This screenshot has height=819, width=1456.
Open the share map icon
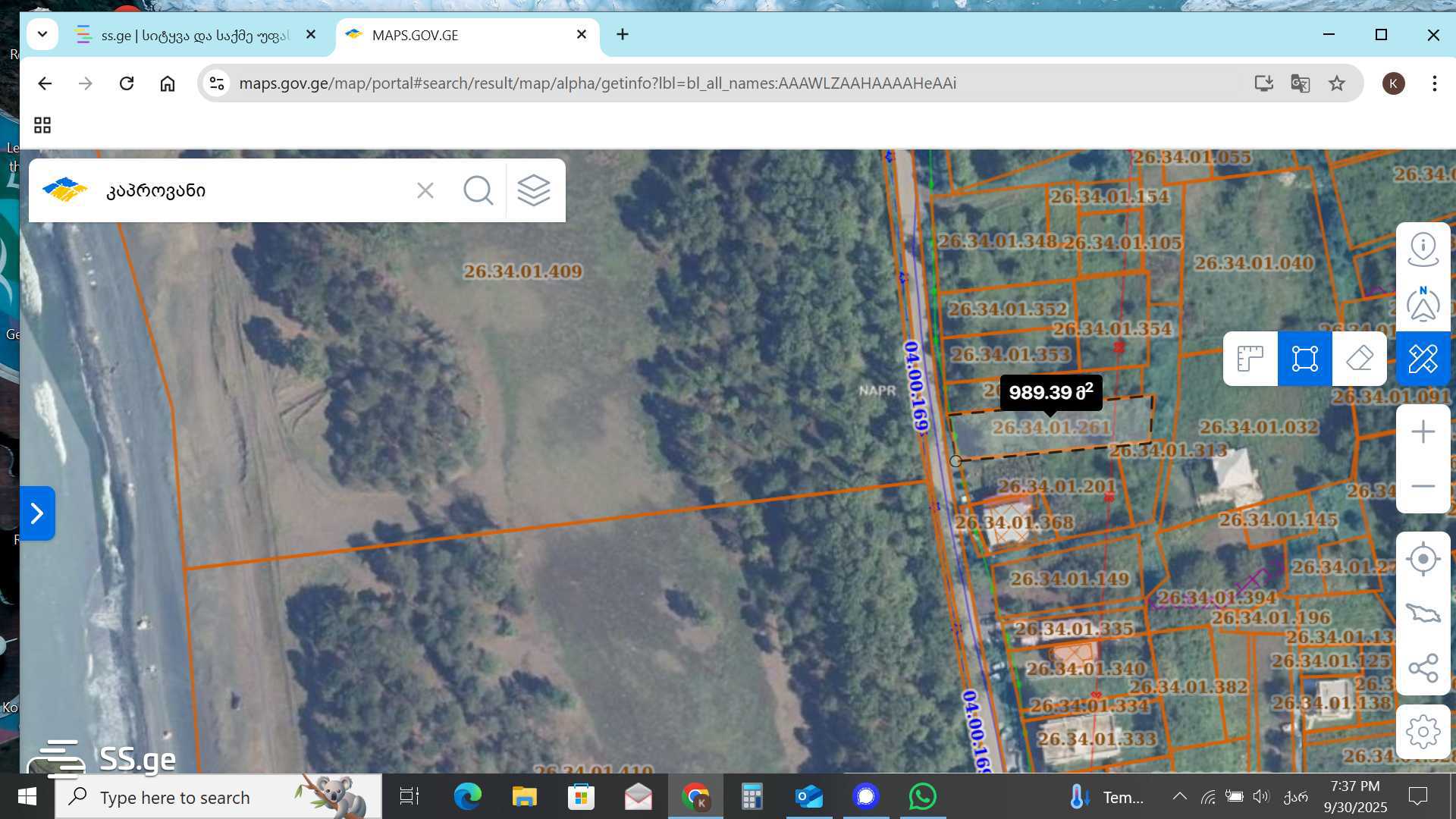tap(1423, 668)
